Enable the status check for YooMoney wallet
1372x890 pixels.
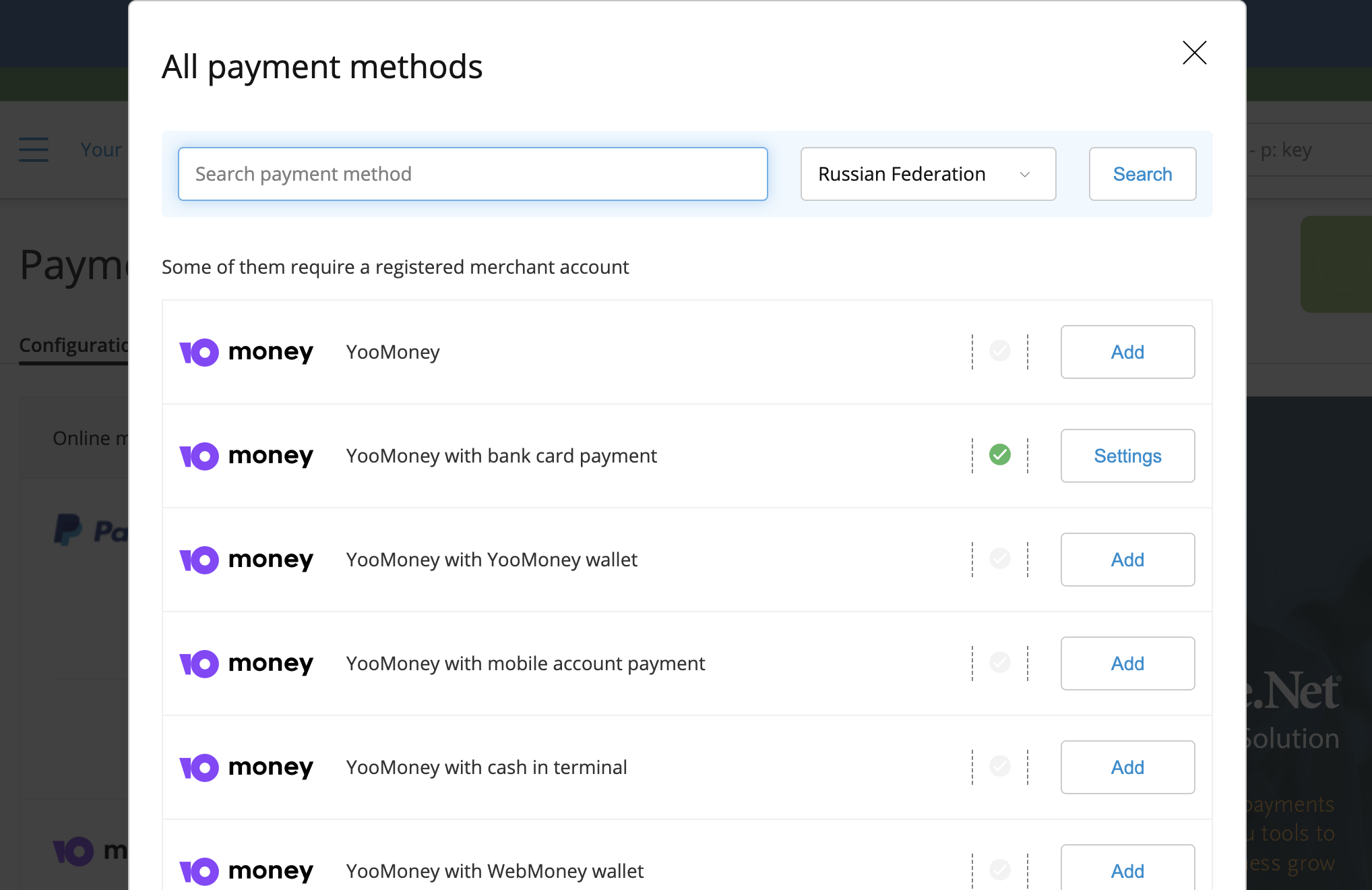(999, 559)
